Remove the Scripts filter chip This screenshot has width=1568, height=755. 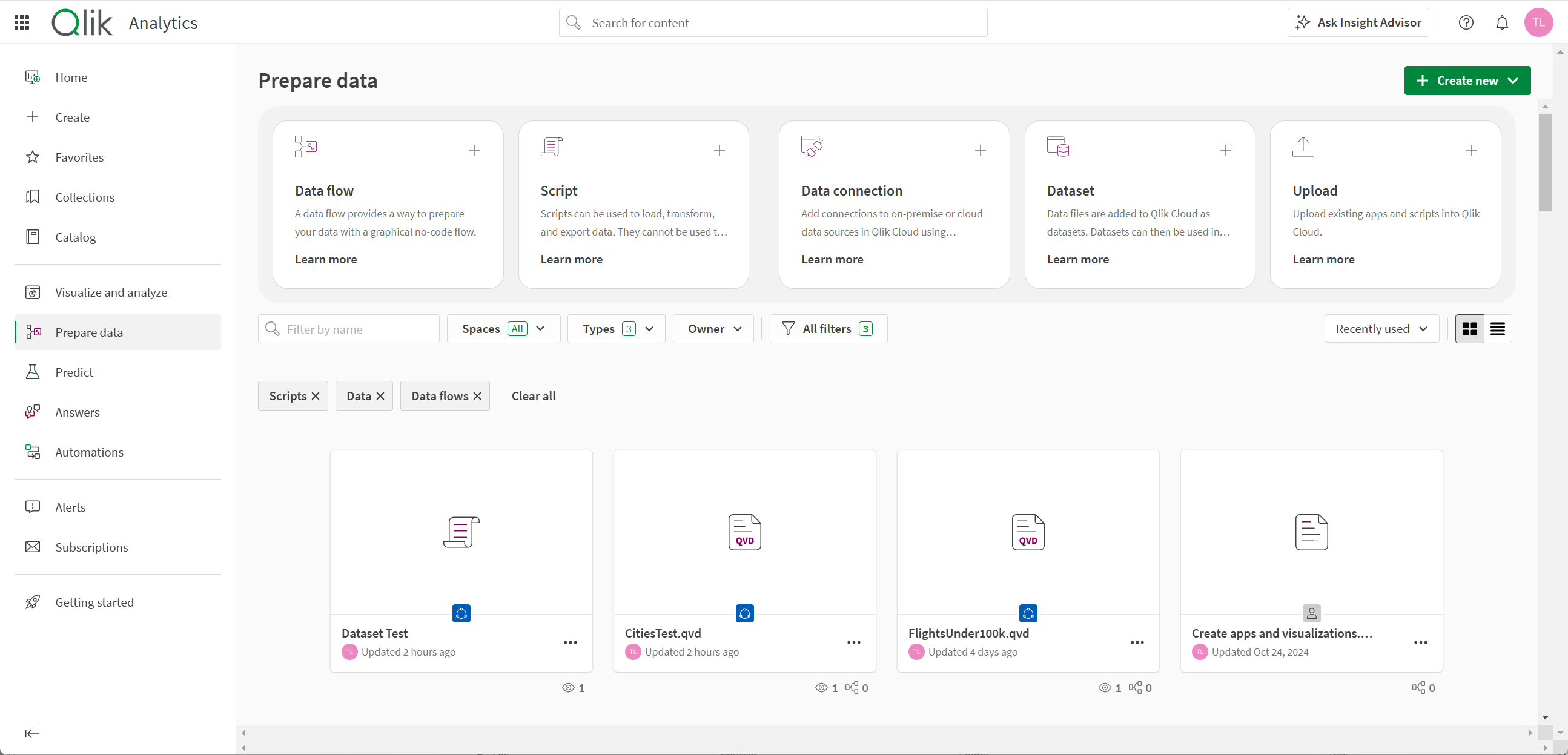316,396
